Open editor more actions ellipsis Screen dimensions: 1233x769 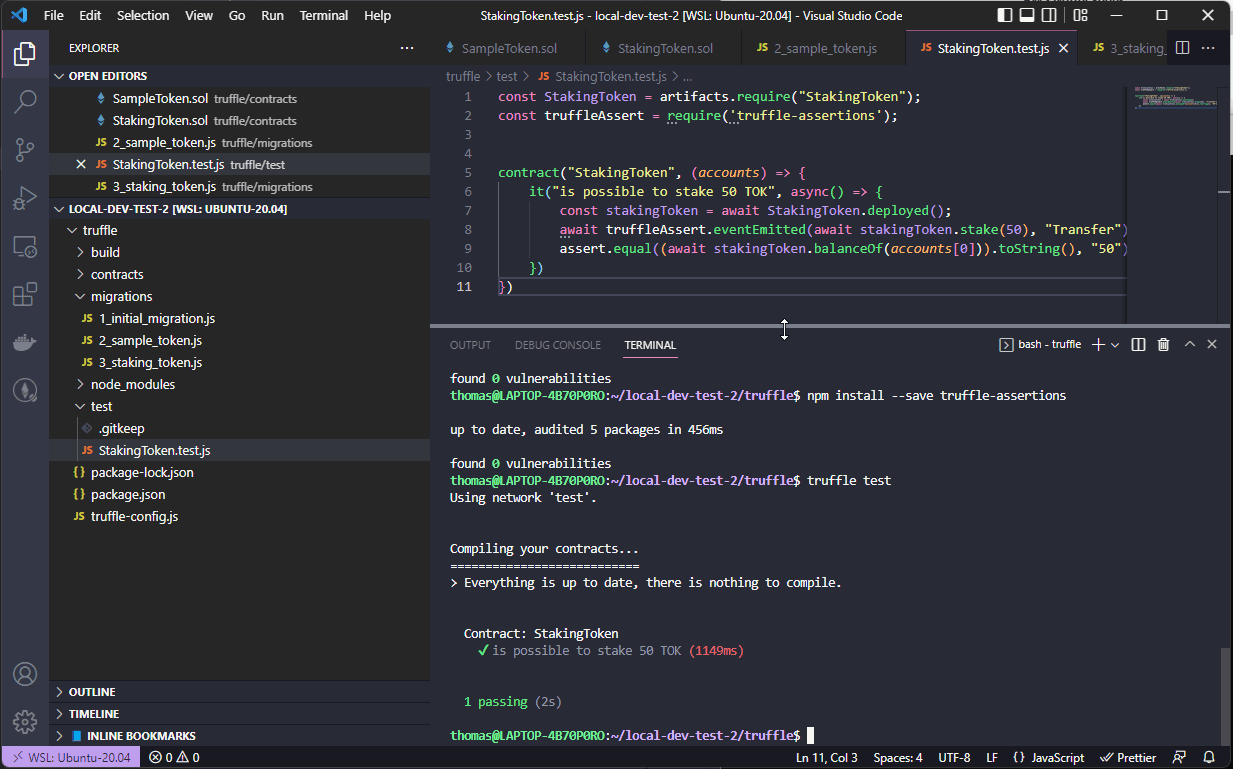[x=1209, y=48]
